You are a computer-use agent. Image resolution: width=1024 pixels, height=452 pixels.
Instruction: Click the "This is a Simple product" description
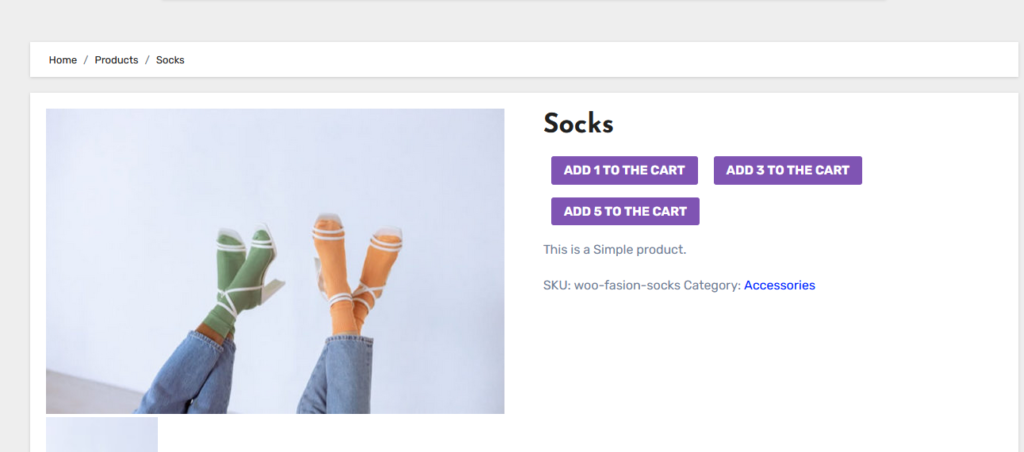615,249
